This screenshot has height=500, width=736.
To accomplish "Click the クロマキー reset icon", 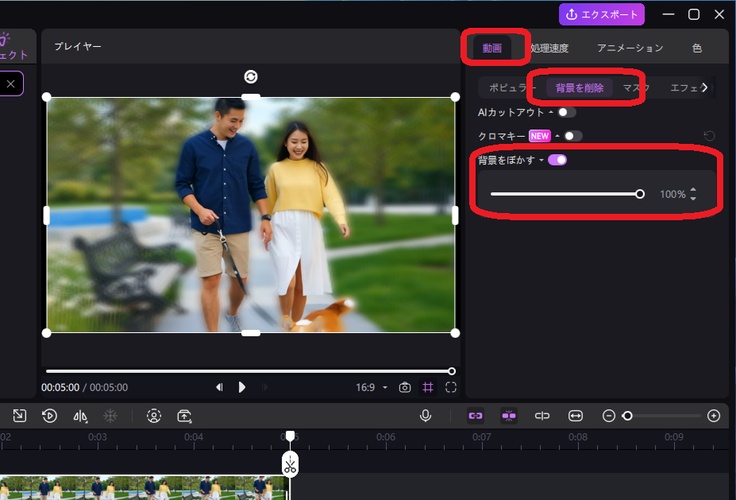I will point(709,136).
